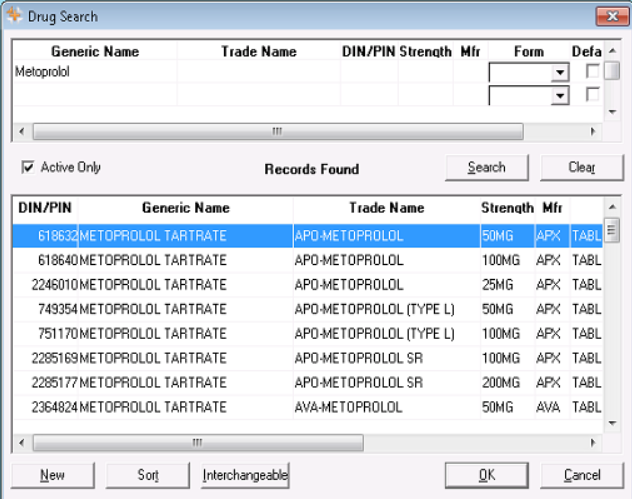Close the Drug Search dialog

(612, 16)
